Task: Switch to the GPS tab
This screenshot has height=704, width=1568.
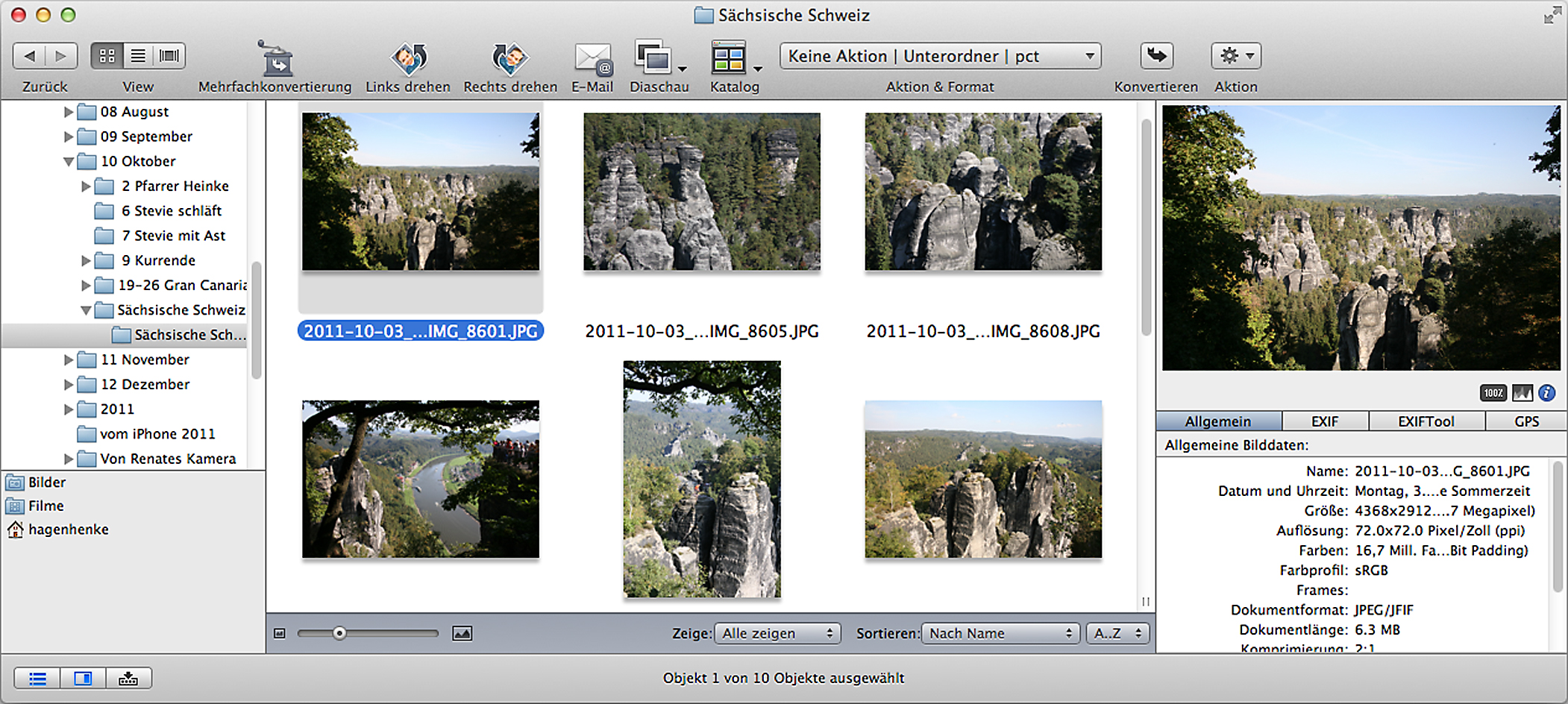Action: (1526, 421)
